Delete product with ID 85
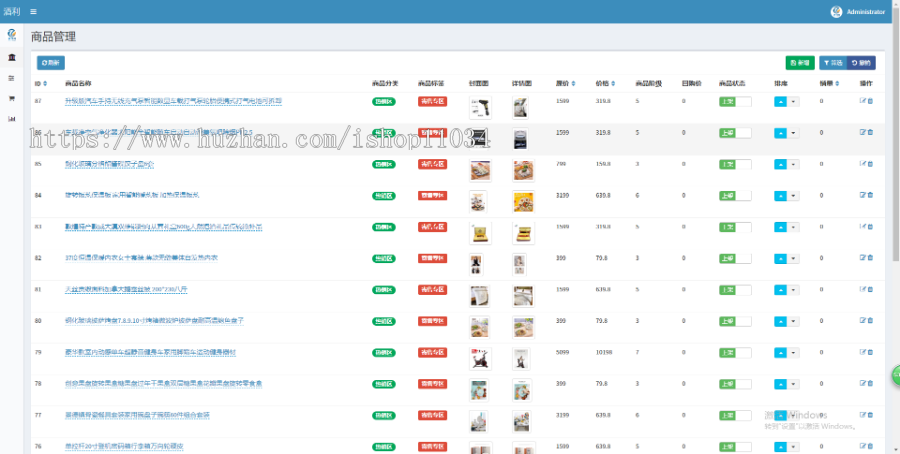This screenshot has width=900, height=454. (870, 164)
